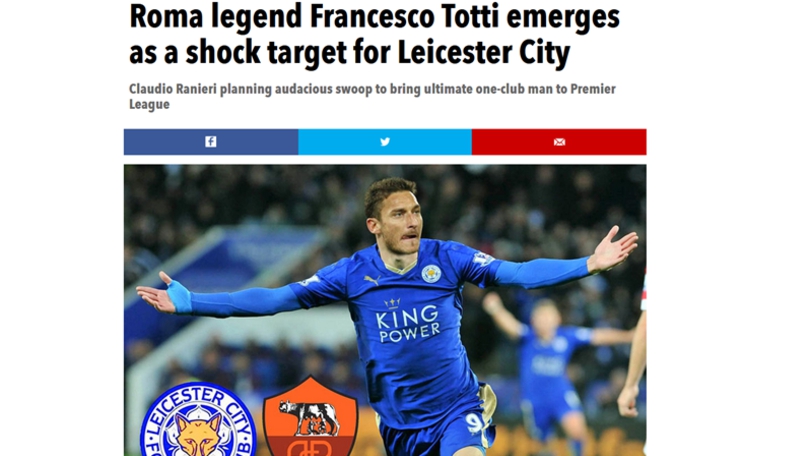Click the Leicester City crest badge
The image size is (810, 456).
pos(198,419)
